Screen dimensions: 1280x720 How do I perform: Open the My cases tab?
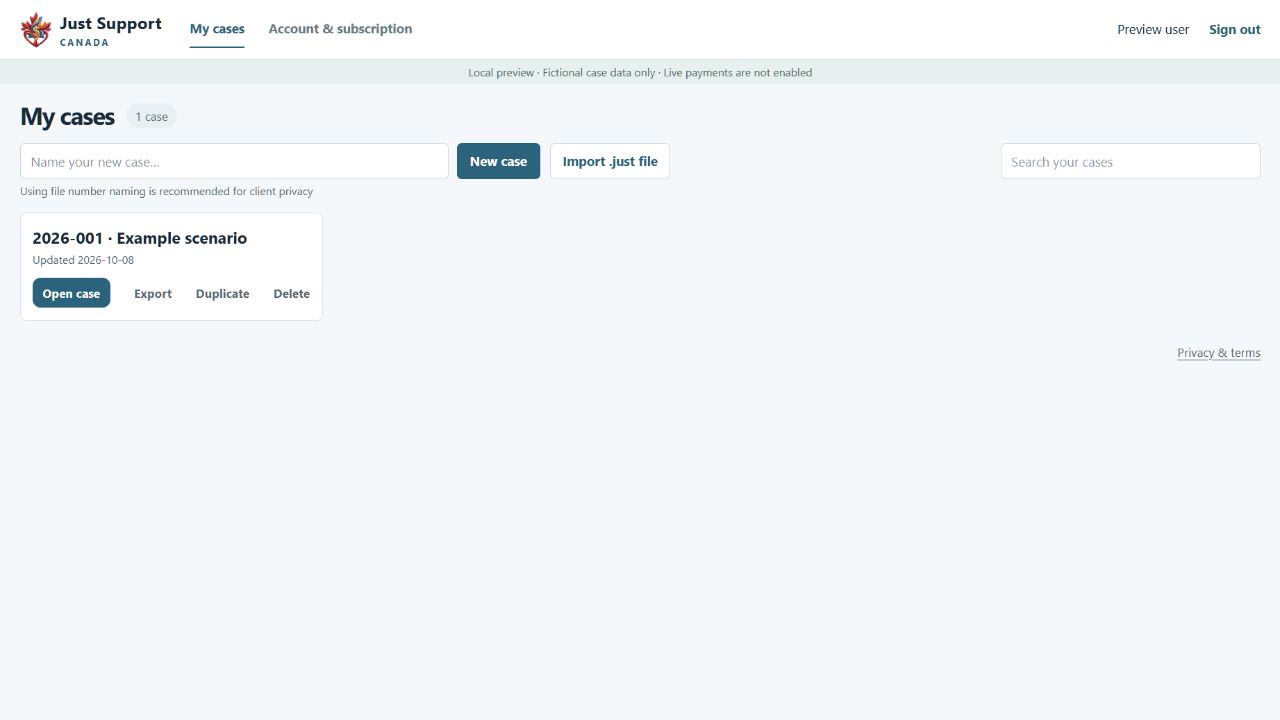tap(217, 29)
